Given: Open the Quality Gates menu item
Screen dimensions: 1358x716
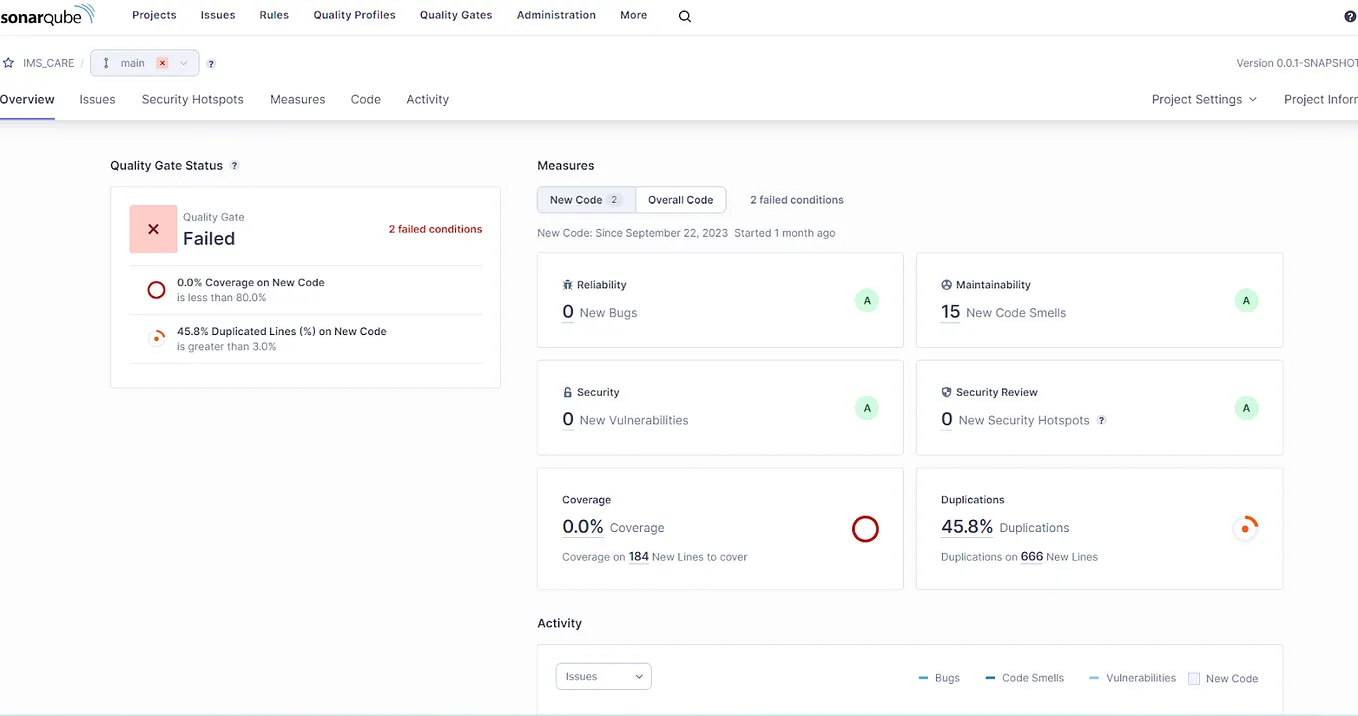Looking at the screenshot, I should pyautogui.click(x=455, y=15).
